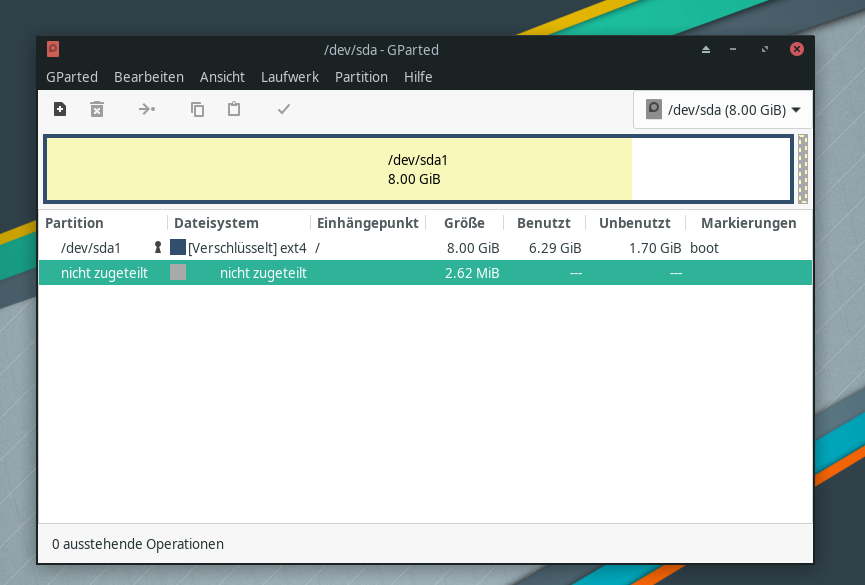Click the Markierungen column header
This screenshot has width=865, height=585.
click(749, 223)
